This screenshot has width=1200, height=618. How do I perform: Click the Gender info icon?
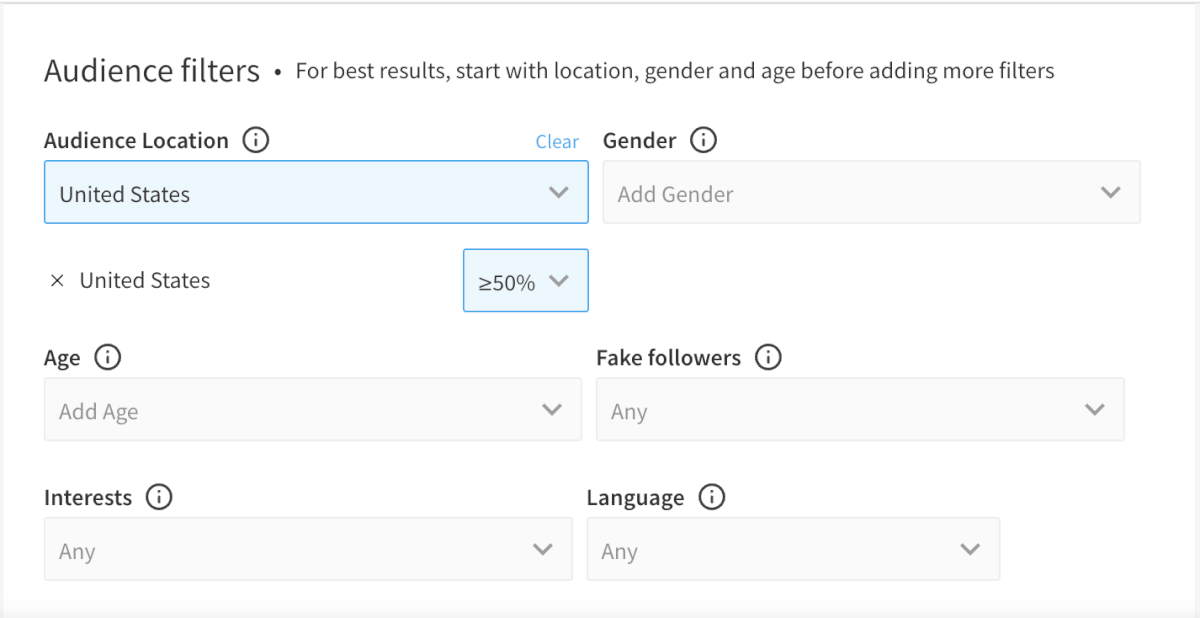(703, 141)
